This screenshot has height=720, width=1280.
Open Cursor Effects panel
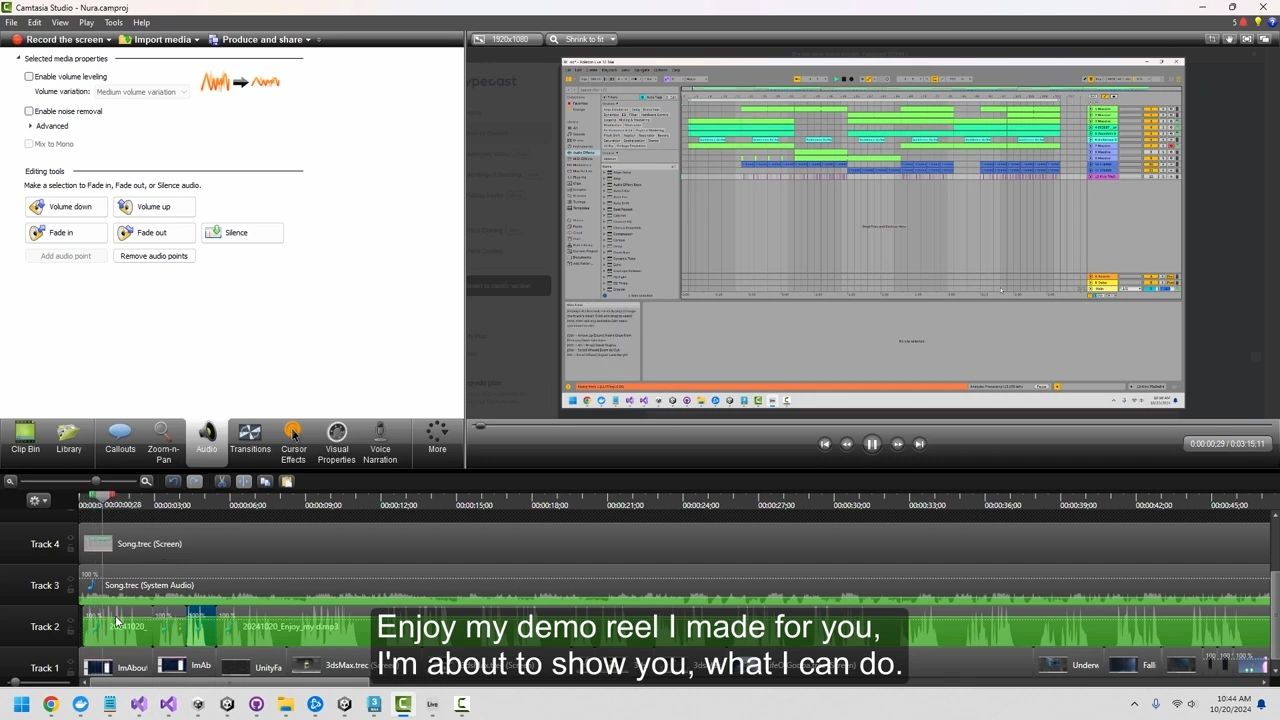pyautogui.click(x=293, y=441)
